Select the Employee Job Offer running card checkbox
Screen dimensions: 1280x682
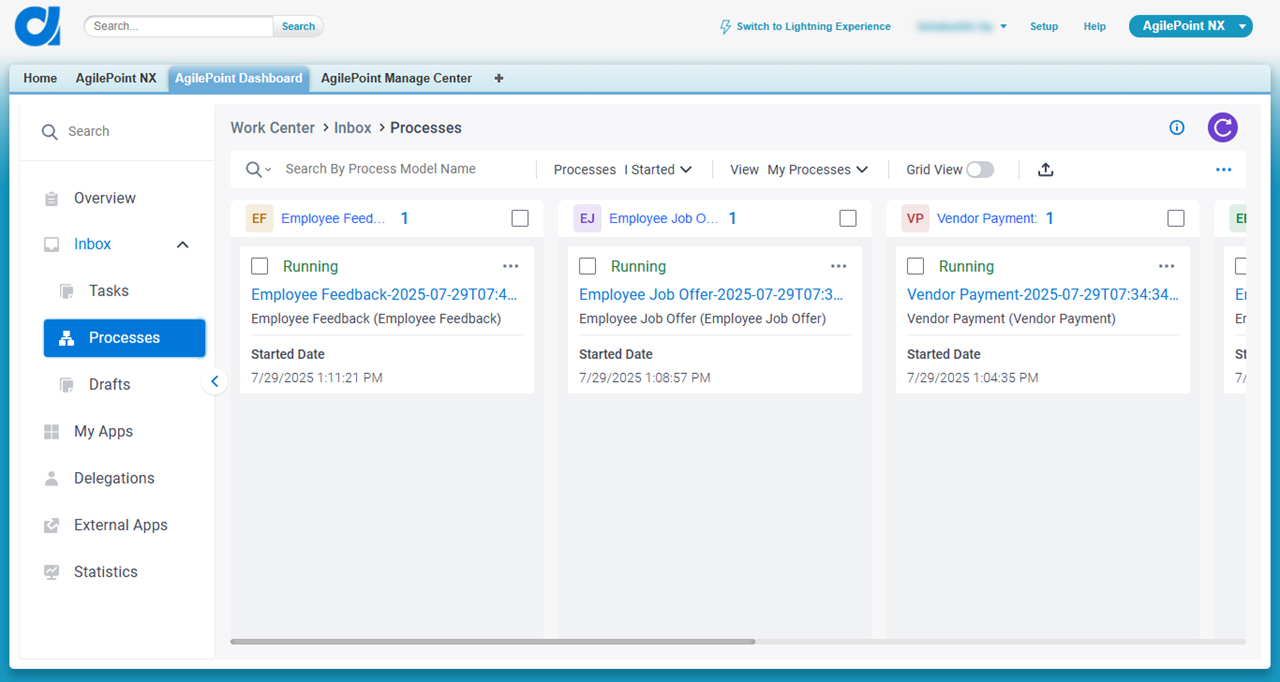(588, 266)
